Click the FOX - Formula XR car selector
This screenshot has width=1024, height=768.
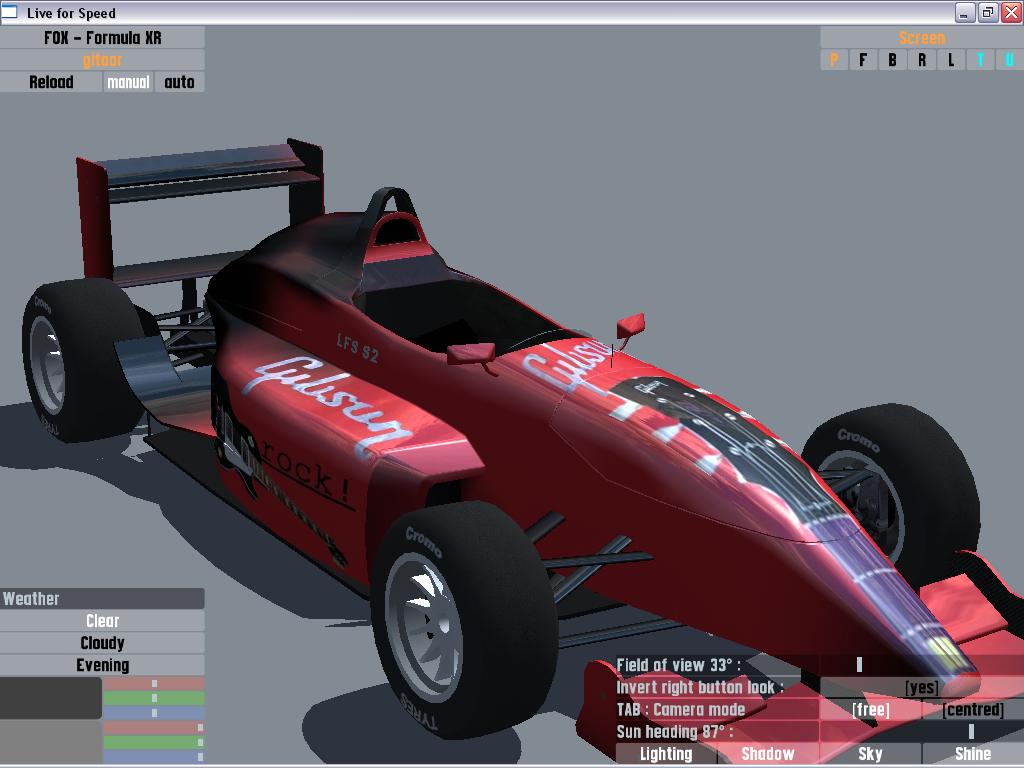(x=103, y=38)
